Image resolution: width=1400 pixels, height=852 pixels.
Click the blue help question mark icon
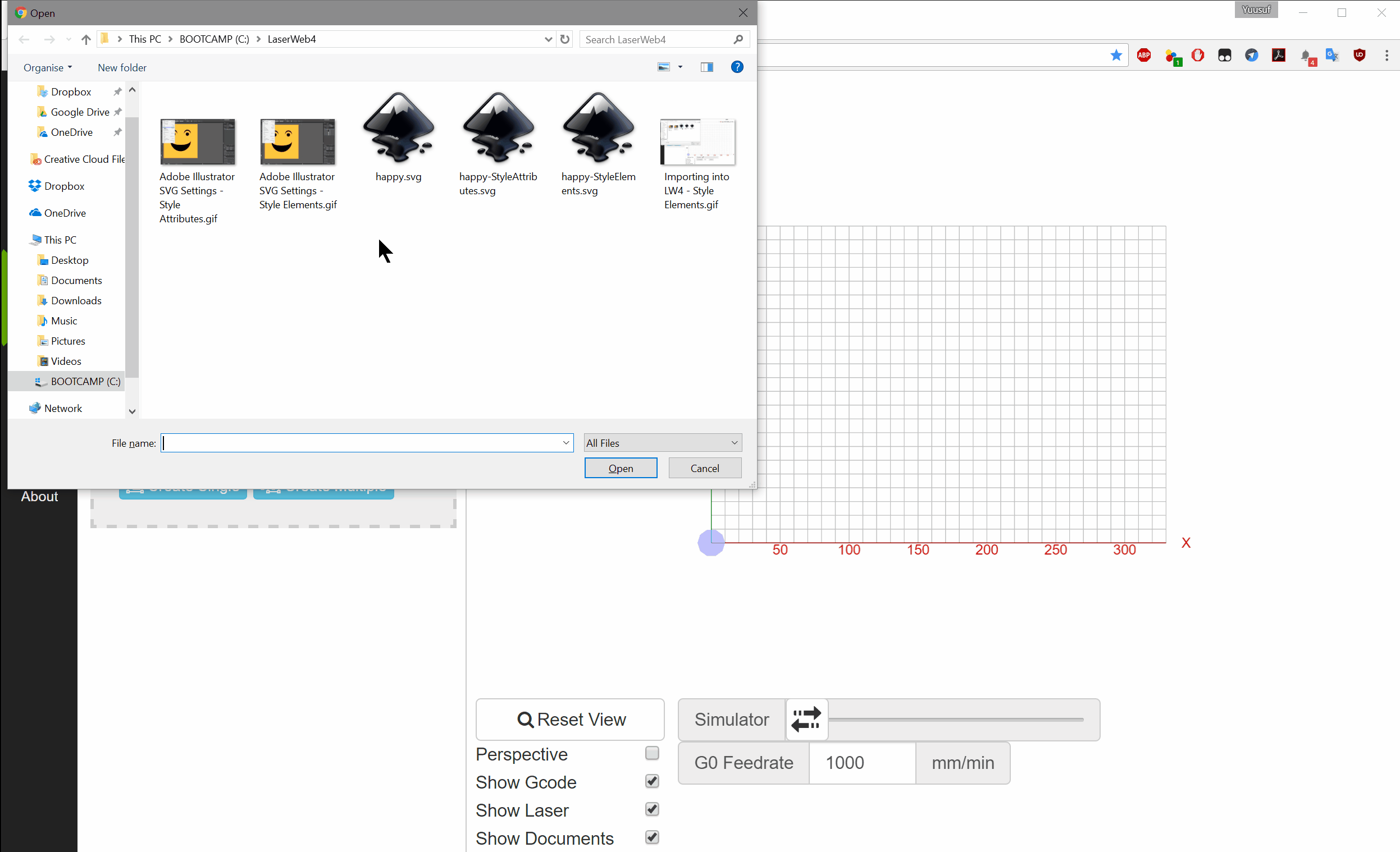click(x=737, y=67)
